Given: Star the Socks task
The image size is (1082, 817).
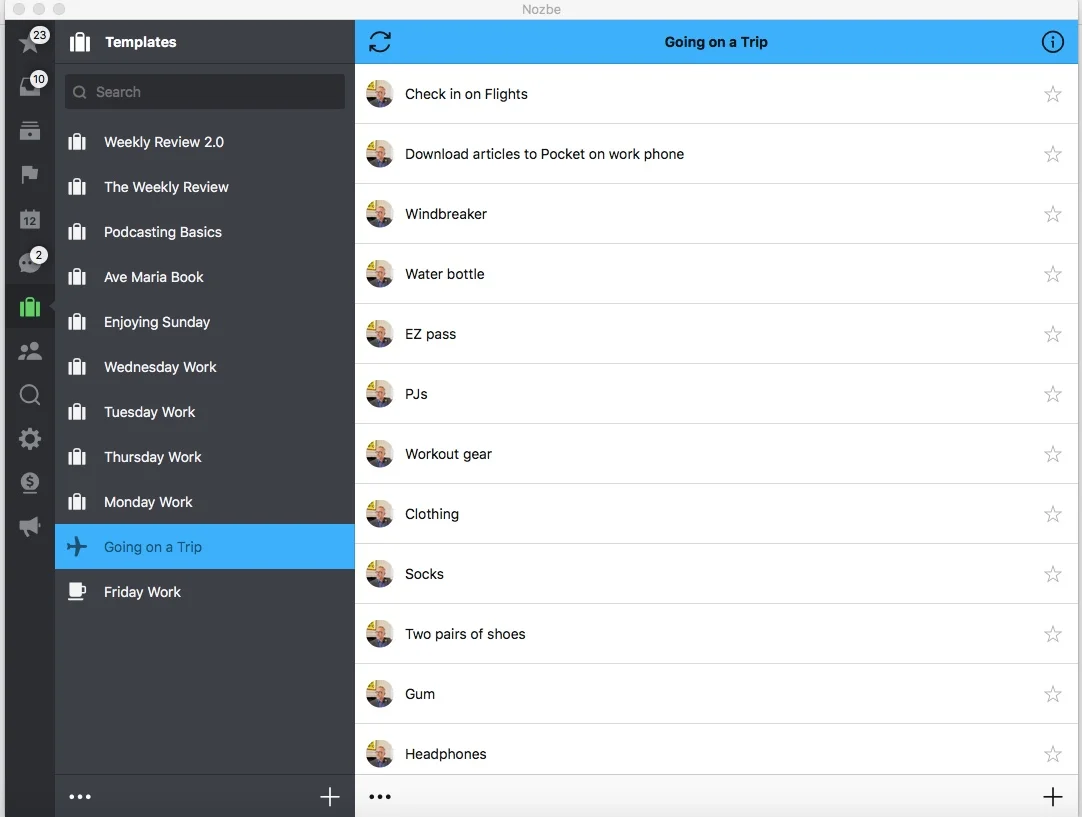Looking at the screenshot, I should 1052,574.
